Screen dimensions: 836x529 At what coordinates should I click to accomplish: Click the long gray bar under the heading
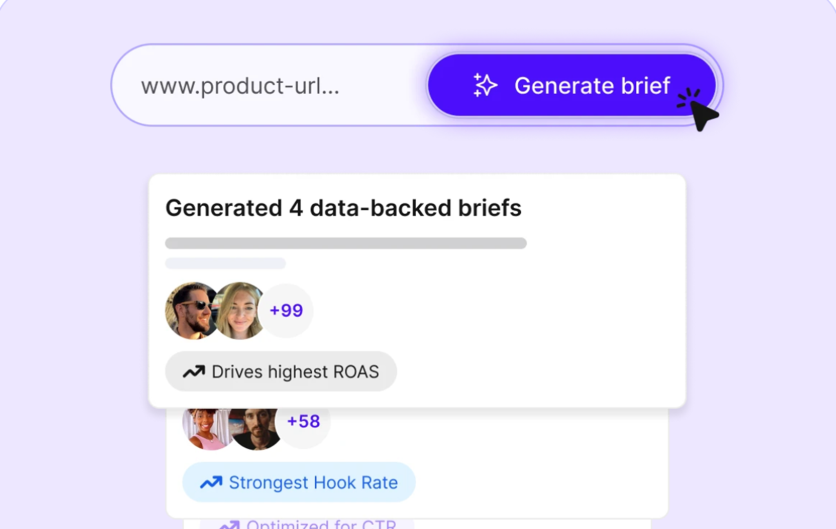pyautogui.click(x=345, y=243)
